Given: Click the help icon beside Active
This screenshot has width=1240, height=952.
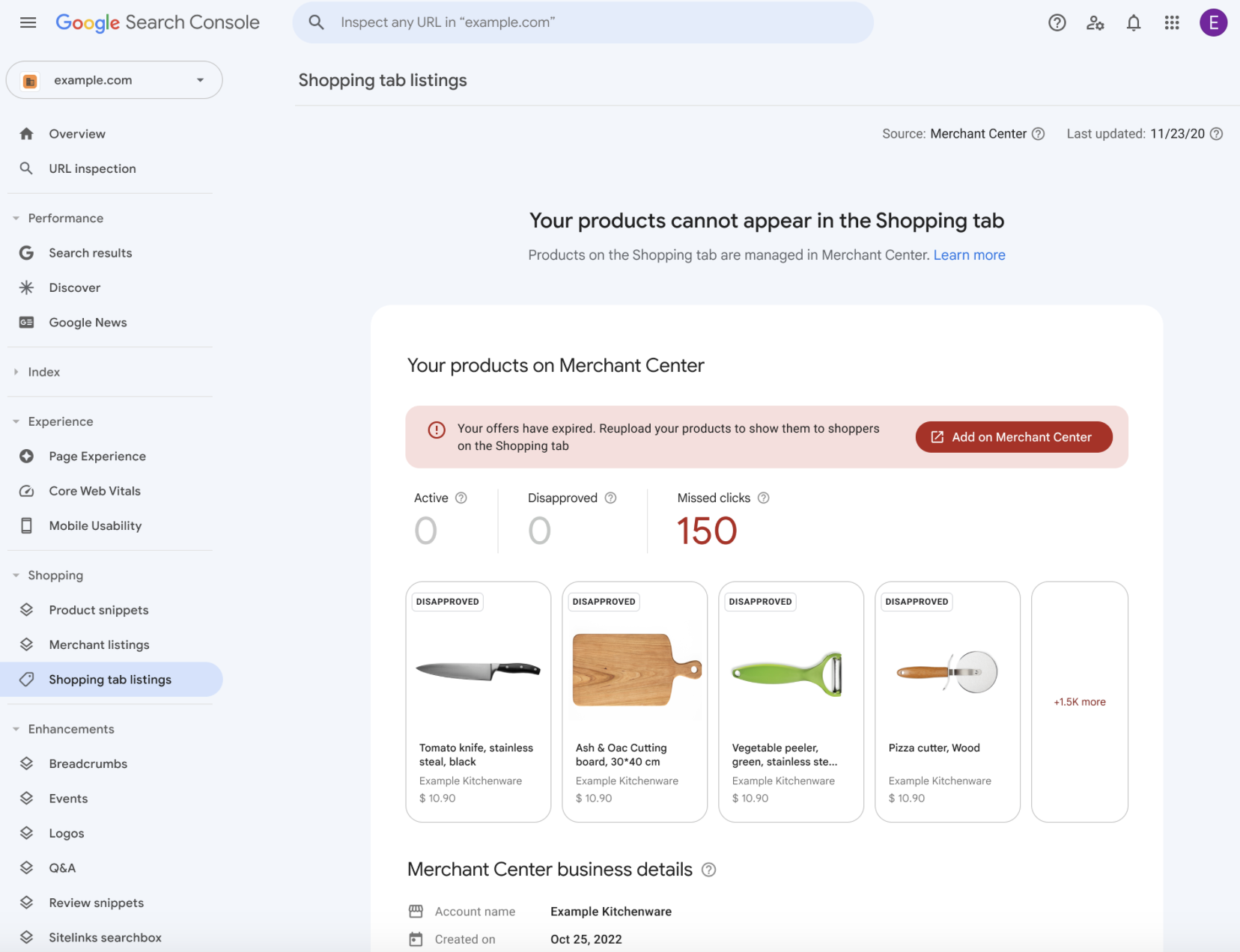Looking at the screenshot, I should click(461, 498).
